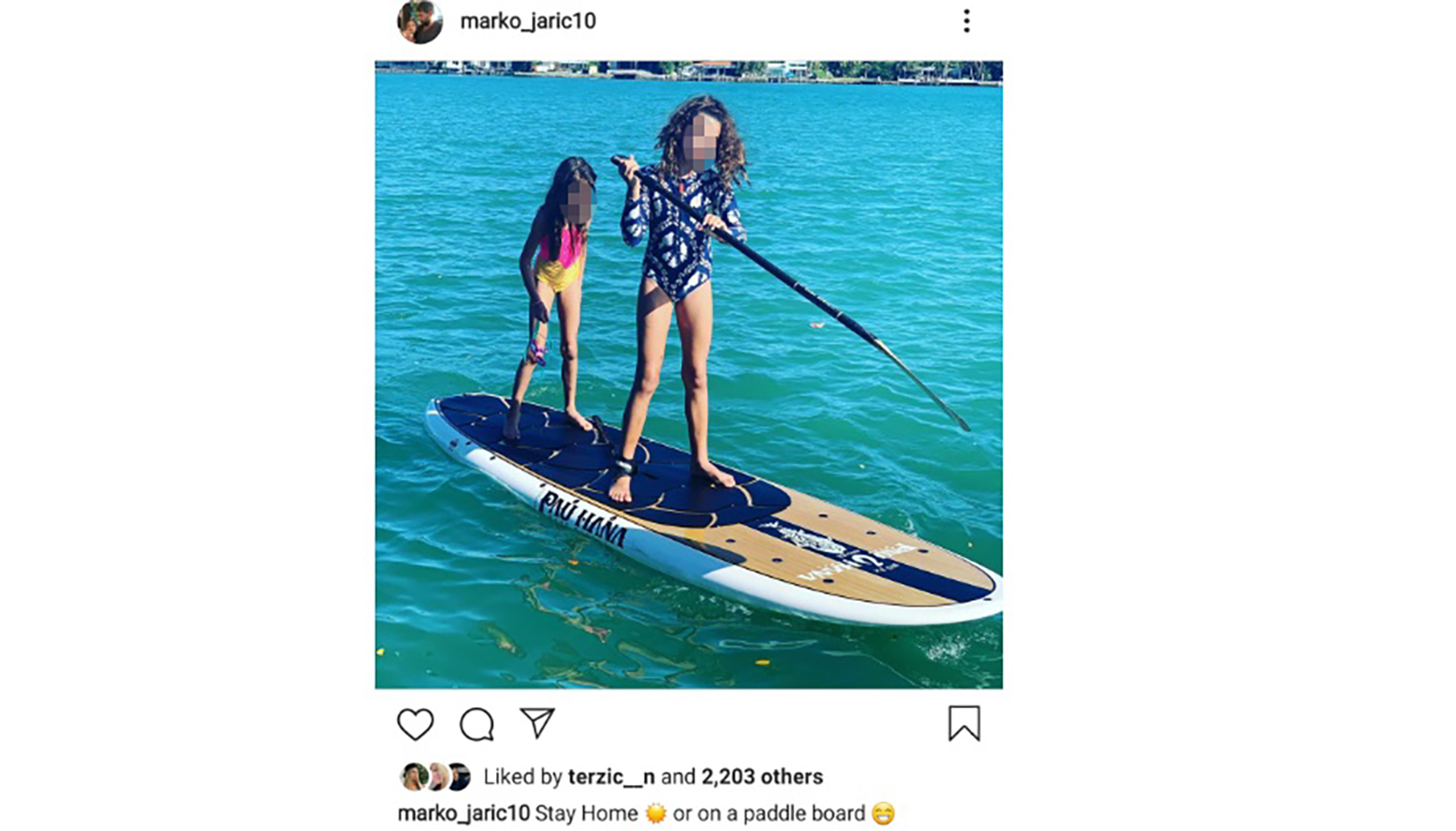The image size is (1456, 831).
Task: Open the profile picture beside marko_jaric10 header
Action: (420, 21)
